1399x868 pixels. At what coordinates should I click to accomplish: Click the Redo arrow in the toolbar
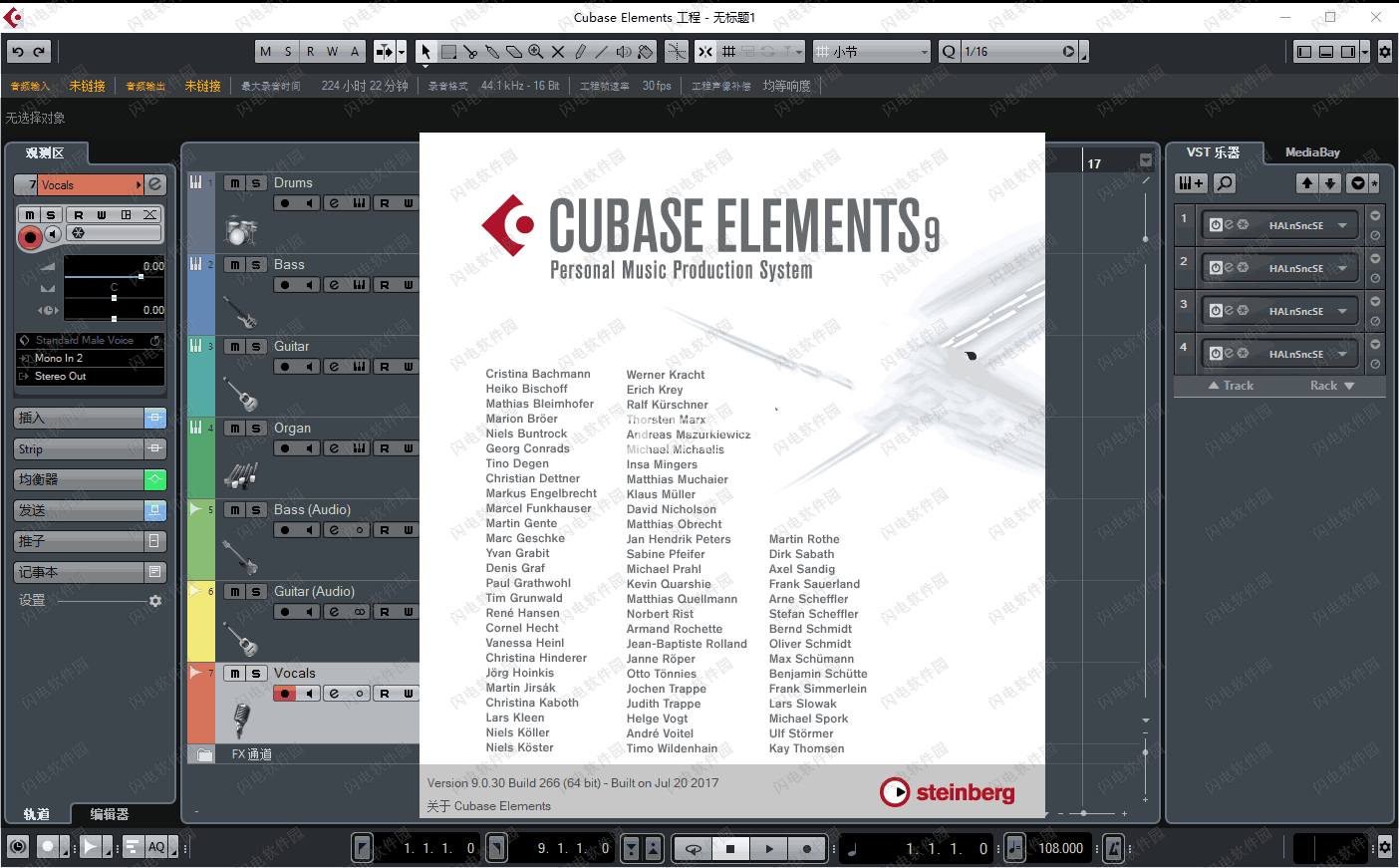[x=39, y=52]
